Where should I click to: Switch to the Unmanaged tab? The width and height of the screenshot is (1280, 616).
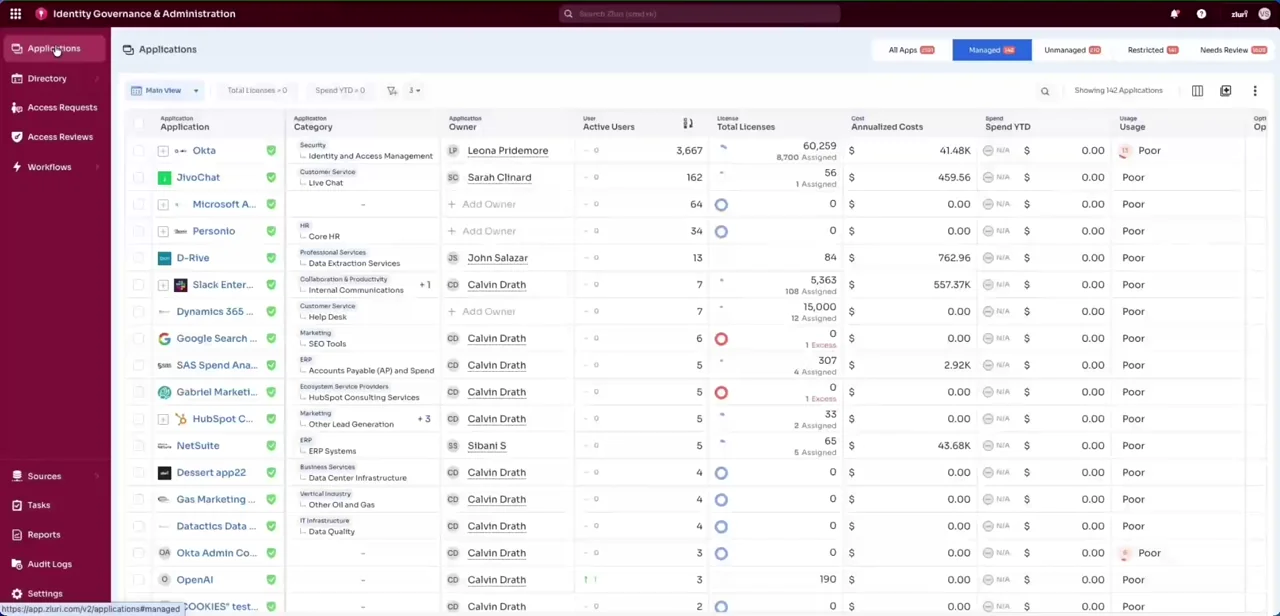point(1072,50)
